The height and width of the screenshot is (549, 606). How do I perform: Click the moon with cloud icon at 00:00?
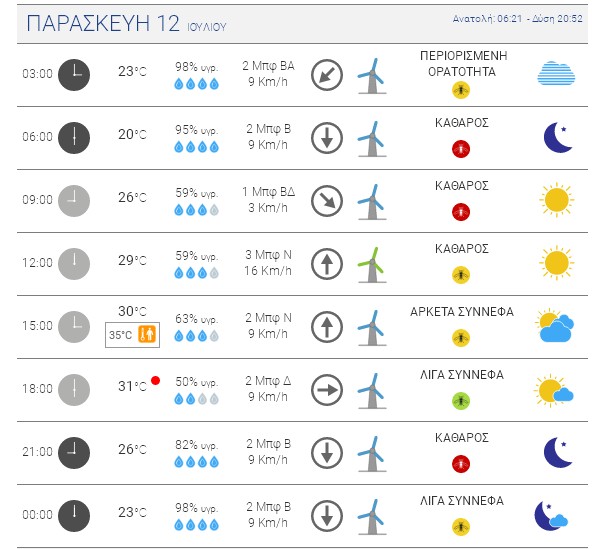click(551, 516)
